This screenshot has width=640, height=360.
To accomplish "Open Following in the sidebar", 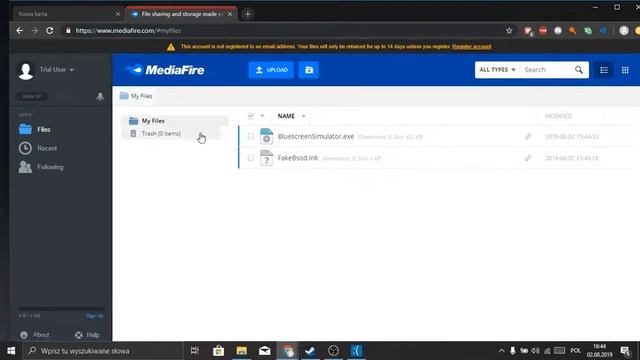I will (x=41, y=167).
